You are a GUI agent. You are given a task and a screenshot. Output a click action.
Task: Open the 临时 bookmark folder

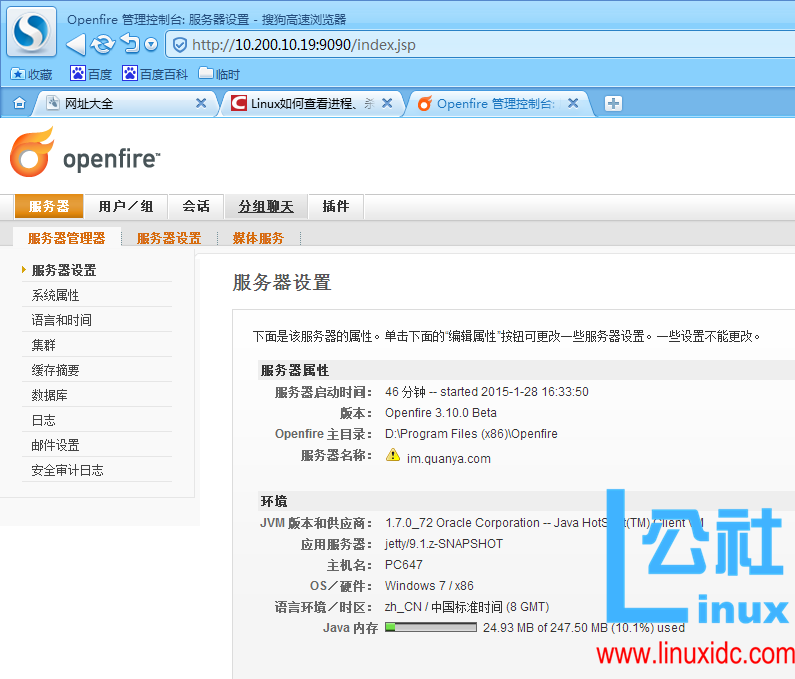click(x=219, y=74)
